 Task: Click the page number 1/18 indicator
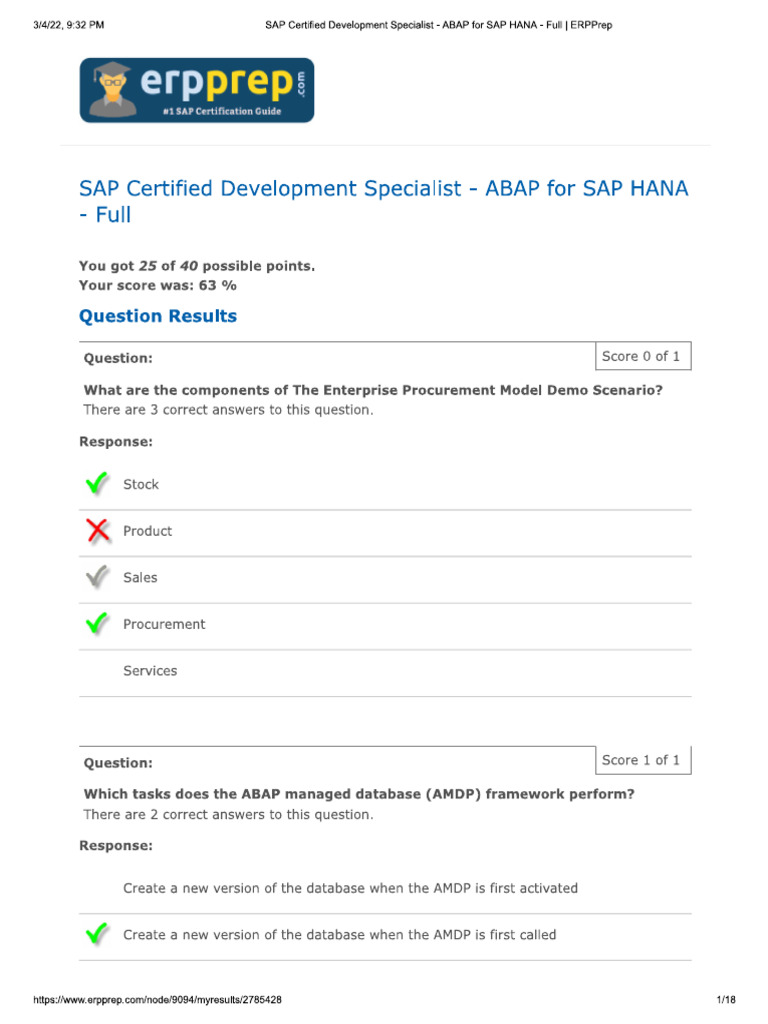click(x=726, y=1000)
